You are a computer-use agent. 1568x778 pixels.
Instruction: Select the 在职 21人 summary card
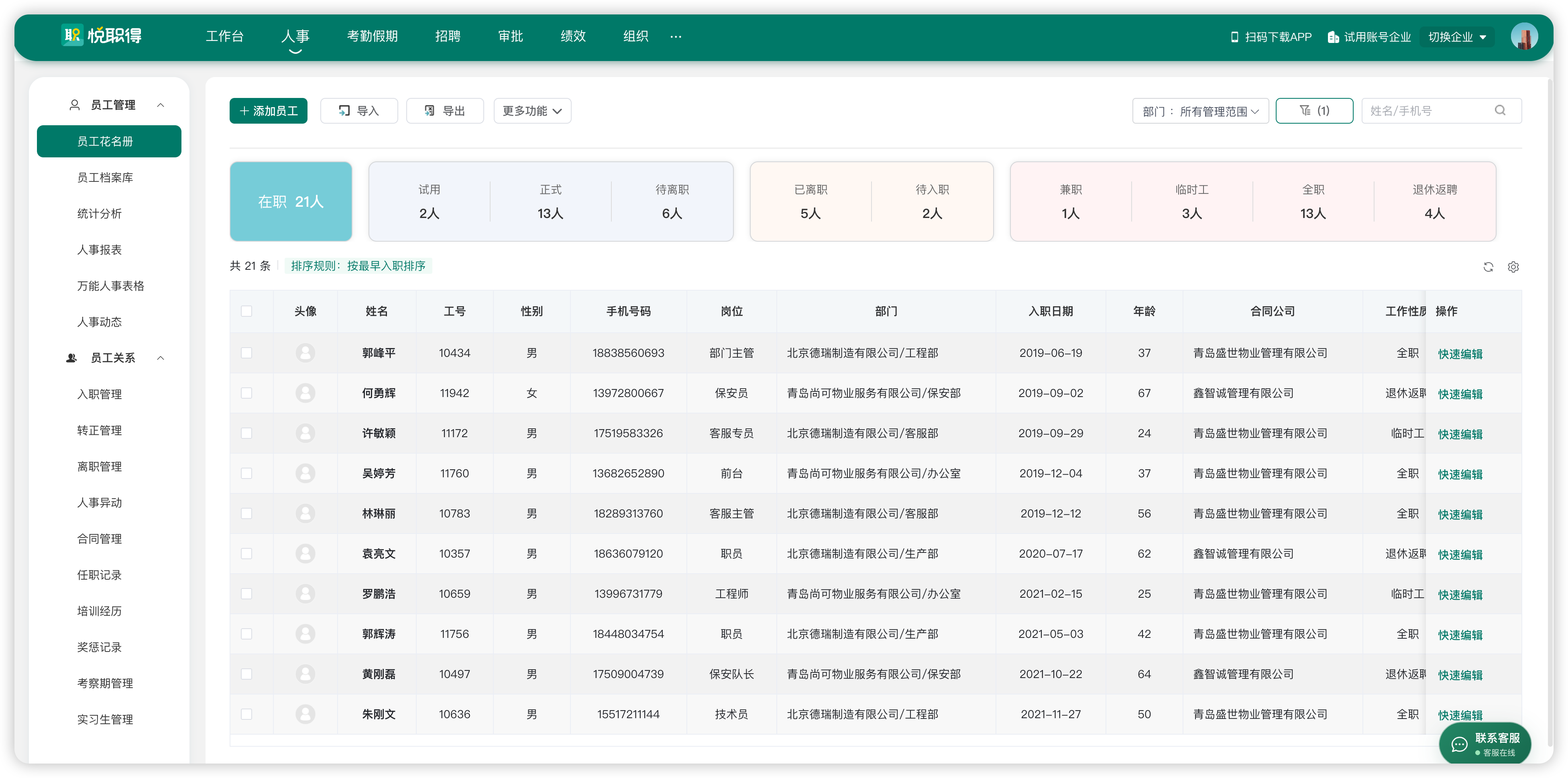click(x=290, y=201)
